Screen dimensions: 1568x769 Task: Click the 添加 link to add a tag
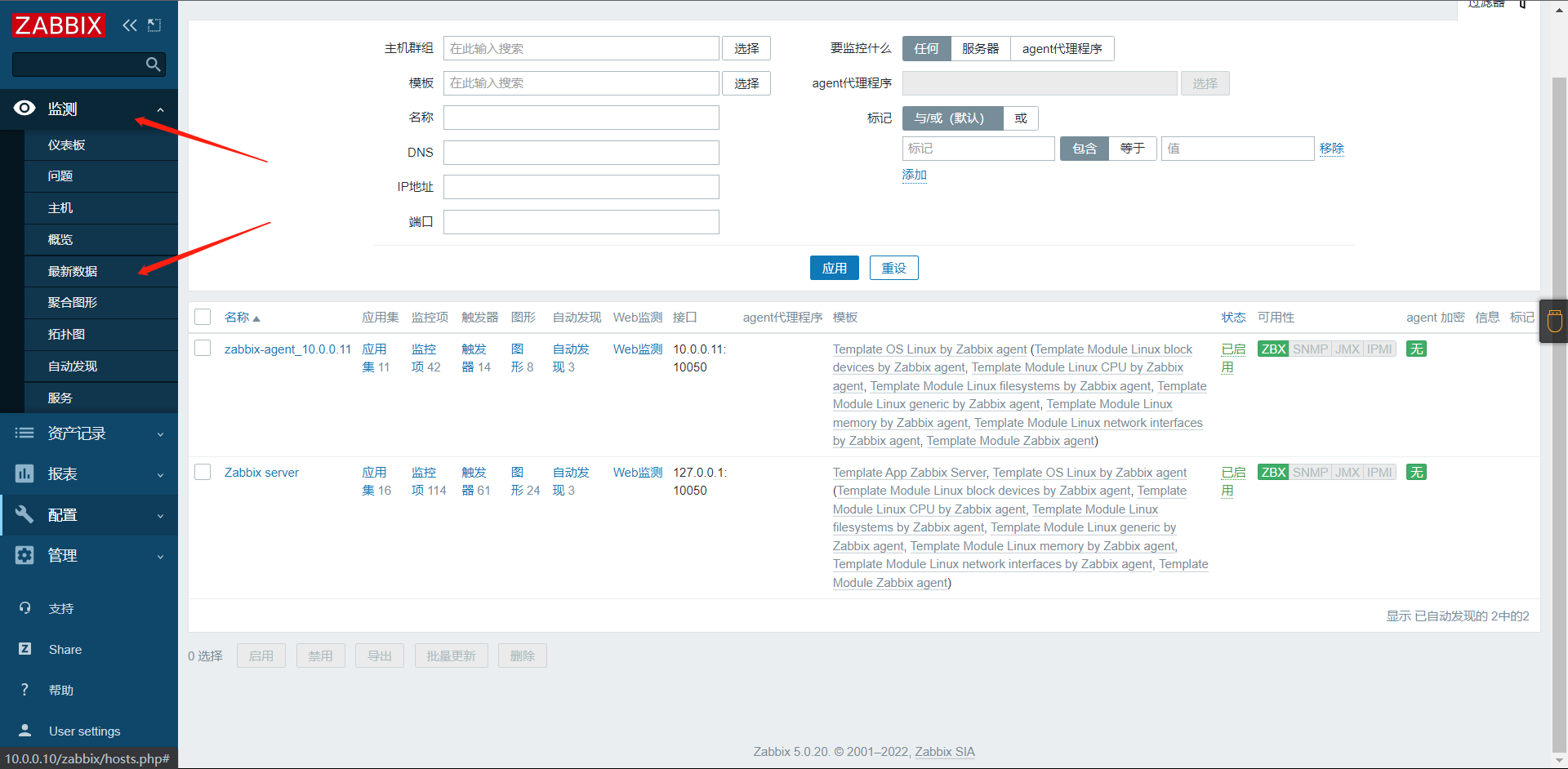pos(914,175)
